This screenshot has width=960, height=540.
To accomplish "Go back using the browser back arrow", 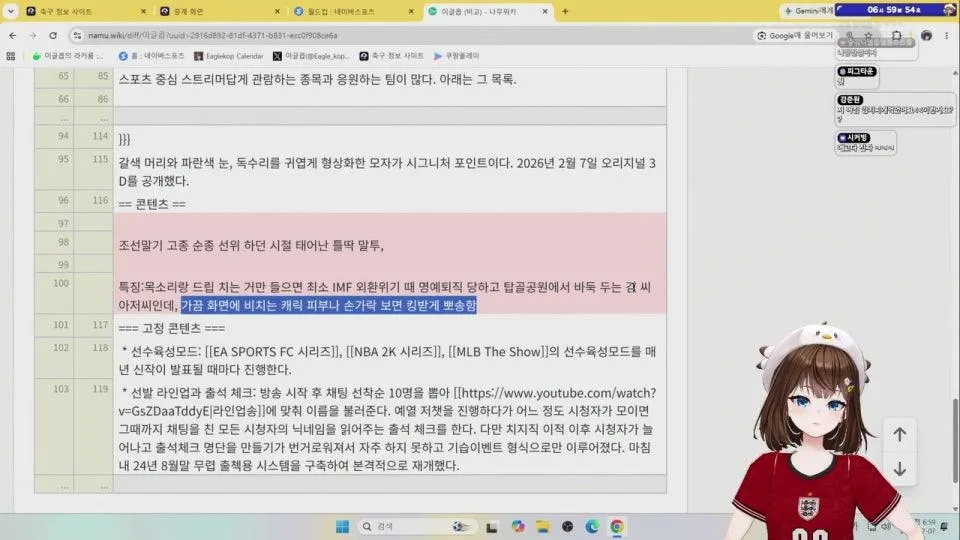I will pos(13,36).
